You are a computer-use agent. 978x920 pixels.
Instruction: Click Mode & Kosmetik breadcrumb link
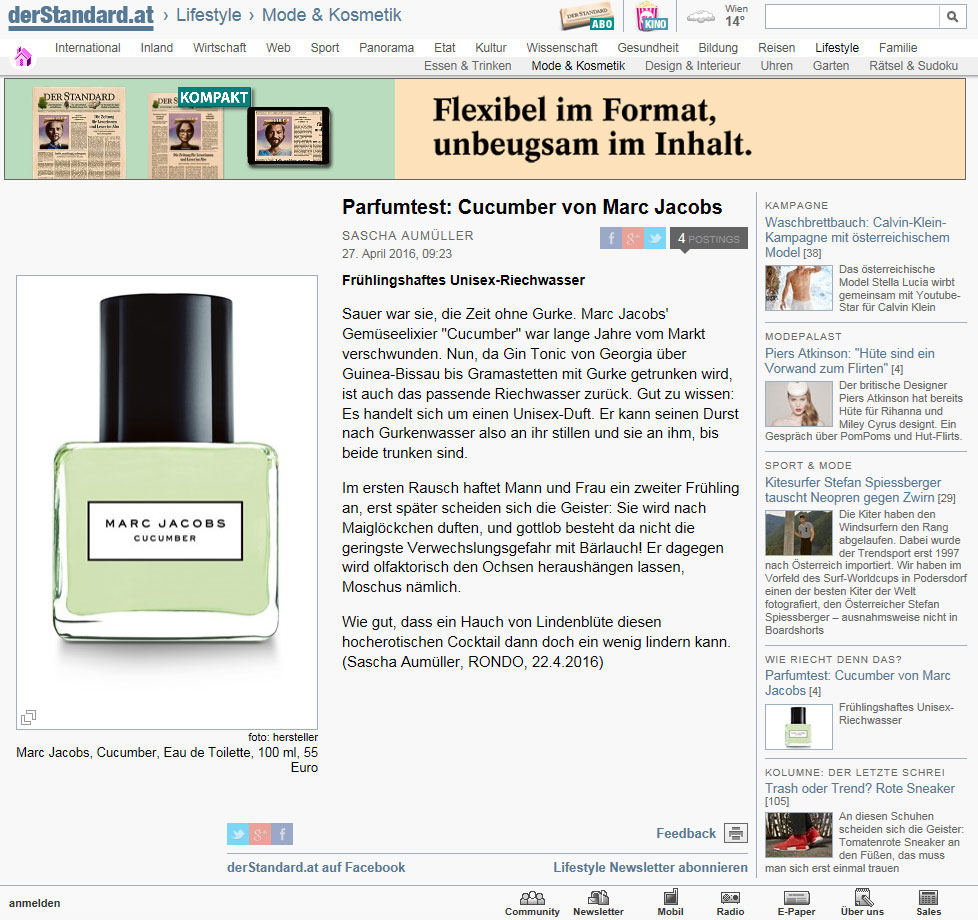(331, 15)
